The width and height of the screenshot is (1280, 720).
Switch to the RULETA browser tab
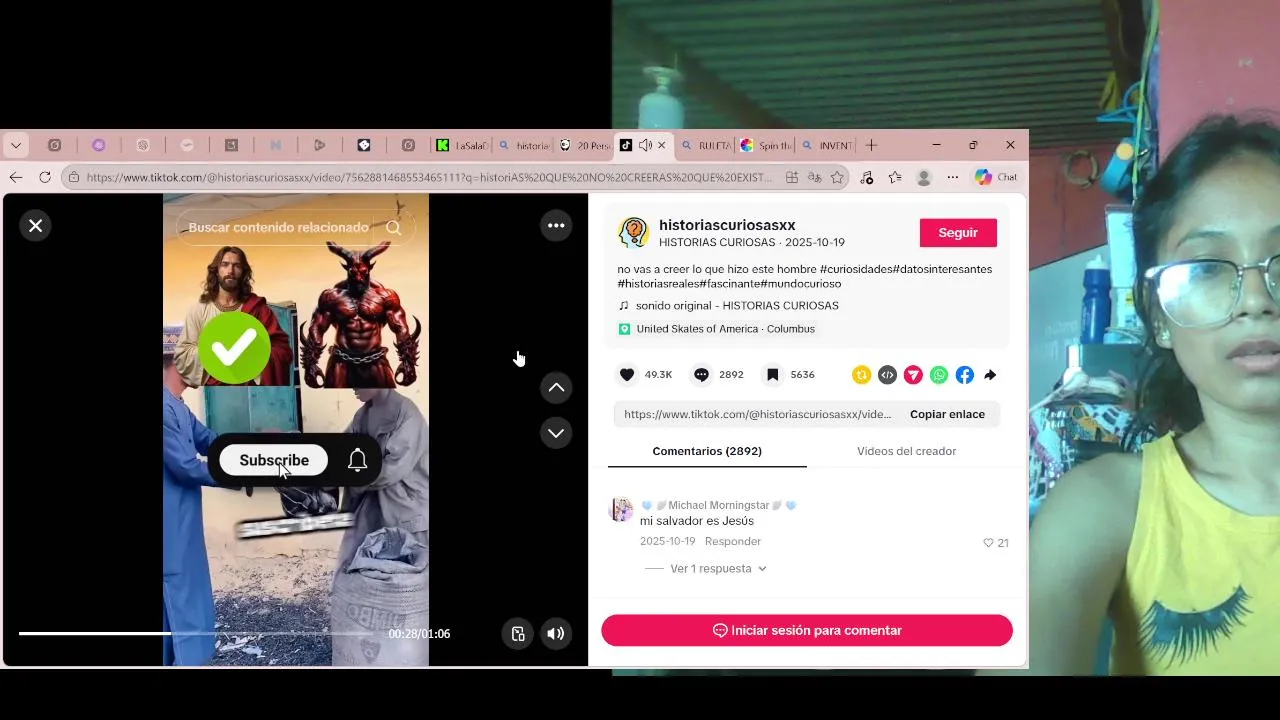click(705, 145)
